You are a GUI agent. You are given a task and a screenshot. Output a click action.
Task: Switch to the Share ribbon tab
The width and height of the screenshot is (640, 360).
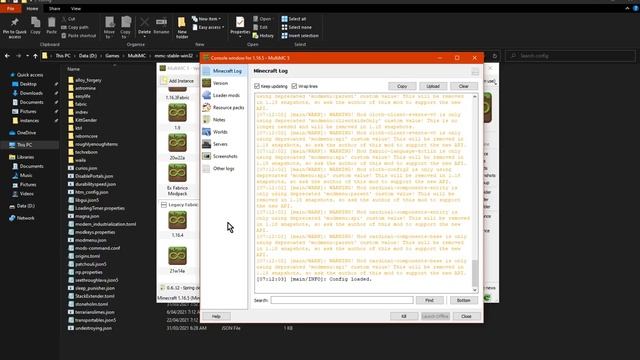[x=54, y=9]
